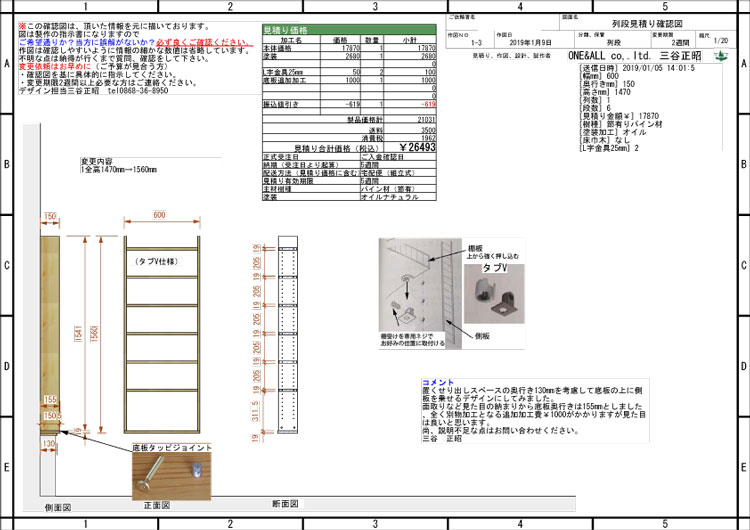Select the 底板タッピジョイント label
750x530 pixels.
click(172, 448)
